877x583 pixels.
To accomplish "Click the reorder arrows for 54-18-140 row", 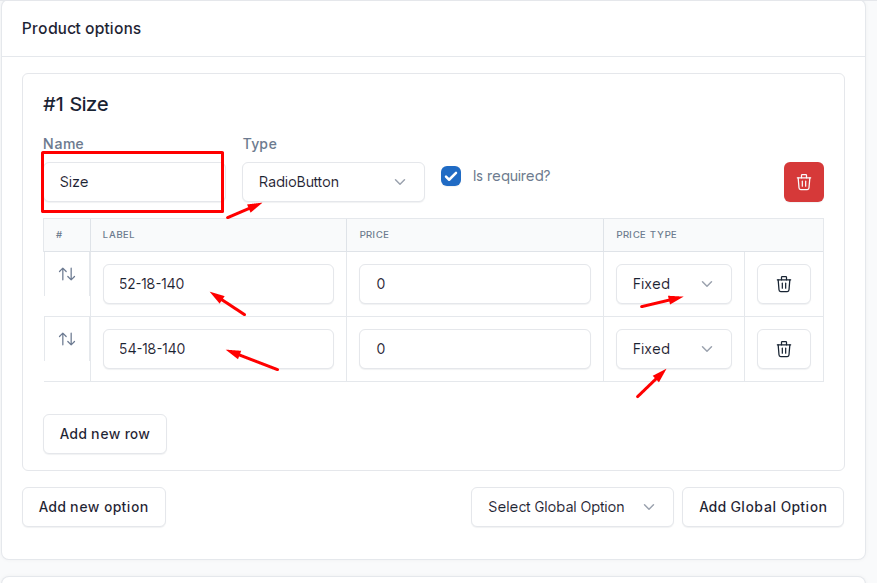I will pyautogui.click(x=67, y=339).
